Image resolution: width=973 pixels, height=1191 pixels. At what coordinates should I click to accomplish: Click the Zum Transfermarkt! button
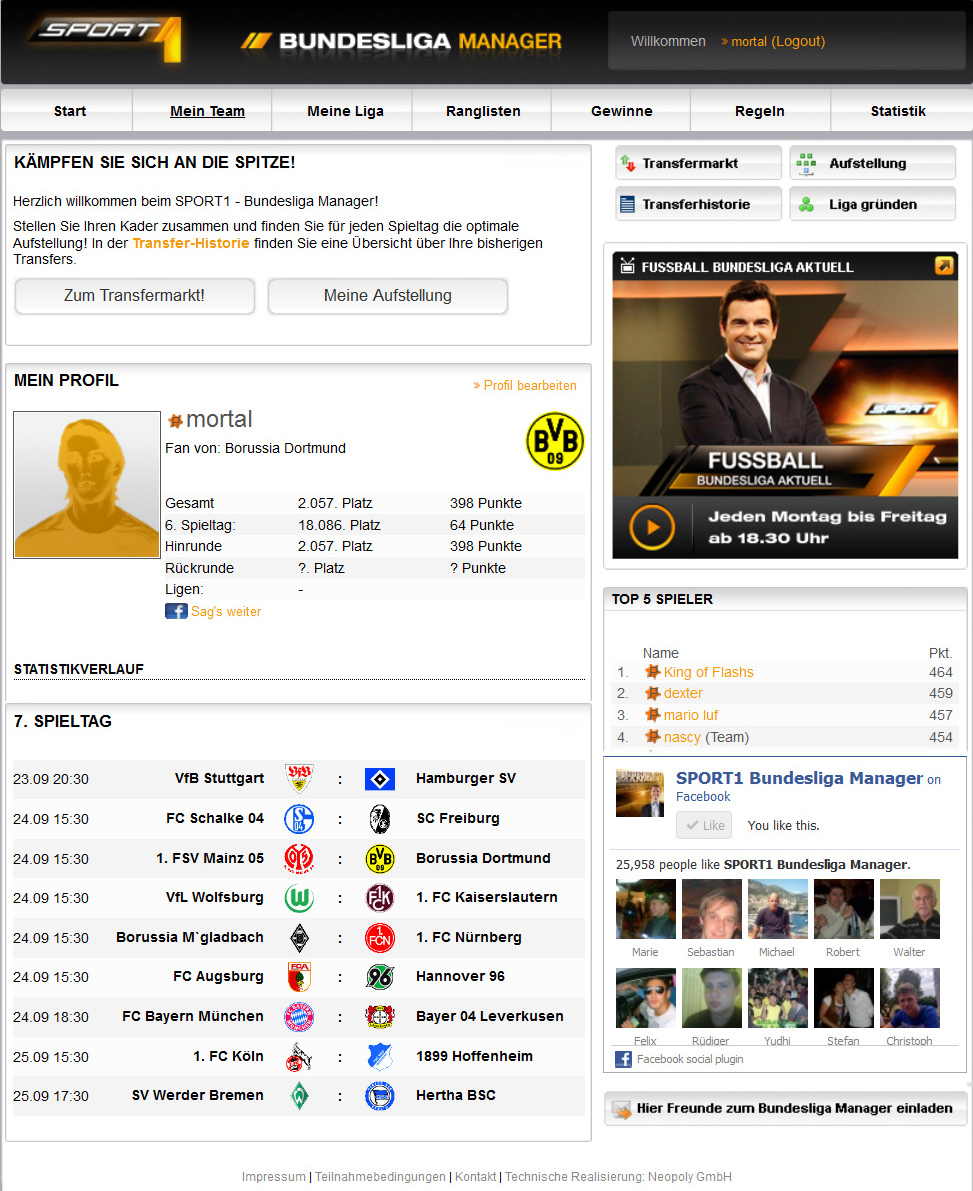pyautogui.click(x=134, y=295)
